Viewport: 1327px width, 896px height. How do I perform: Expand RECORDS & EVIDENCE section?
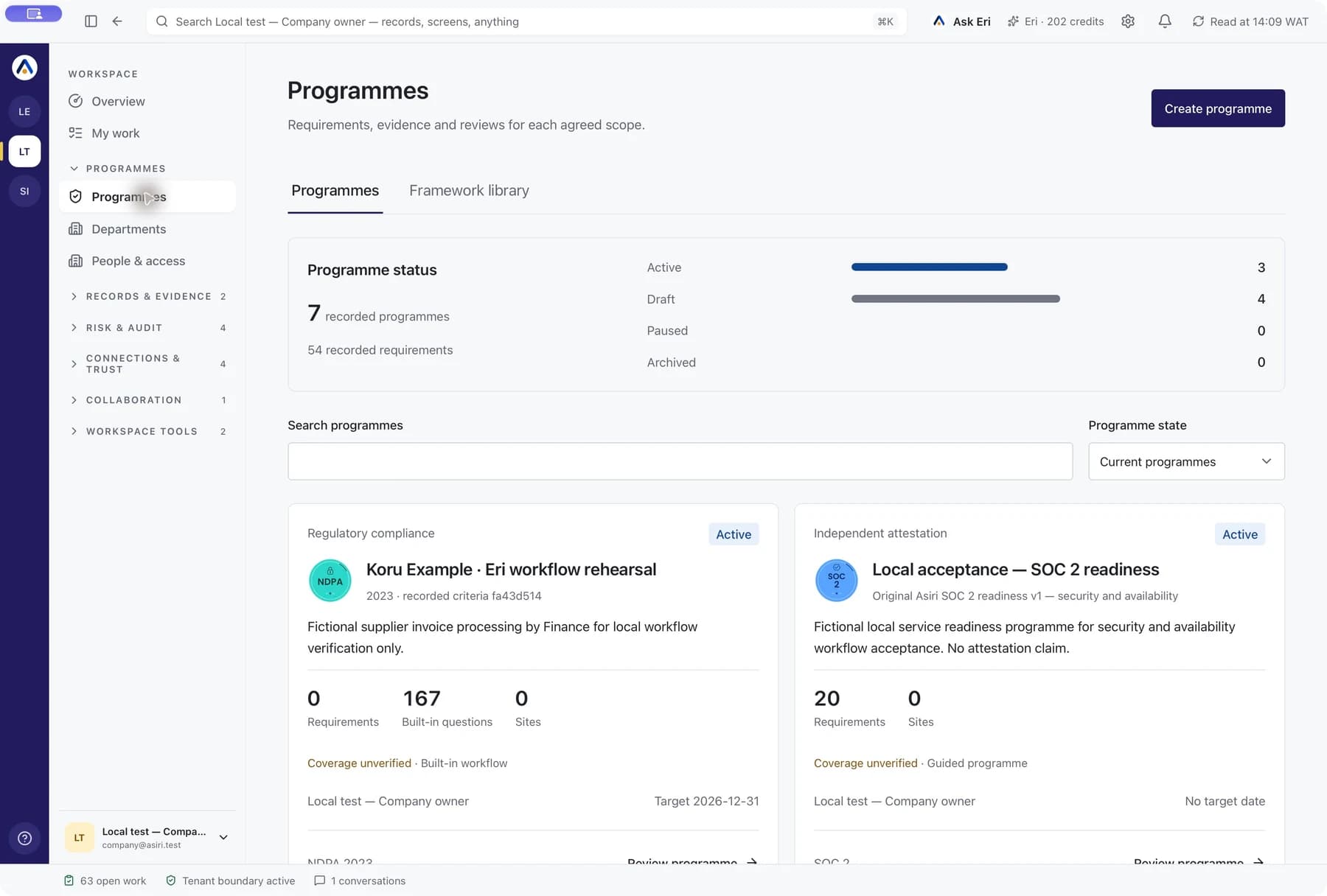[147, 296]
